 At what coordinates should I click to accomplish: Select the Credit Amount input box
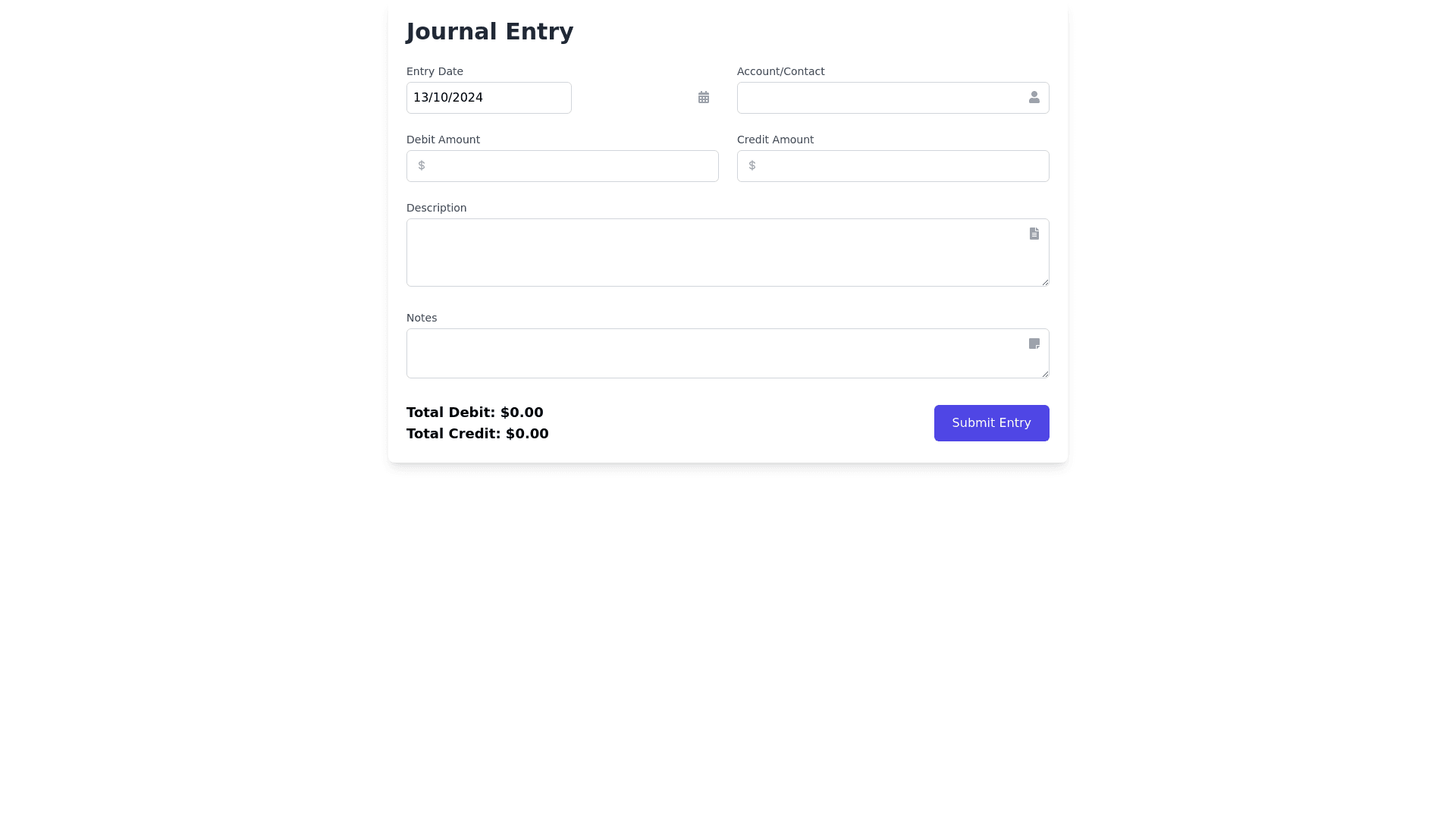click(899, 166)
